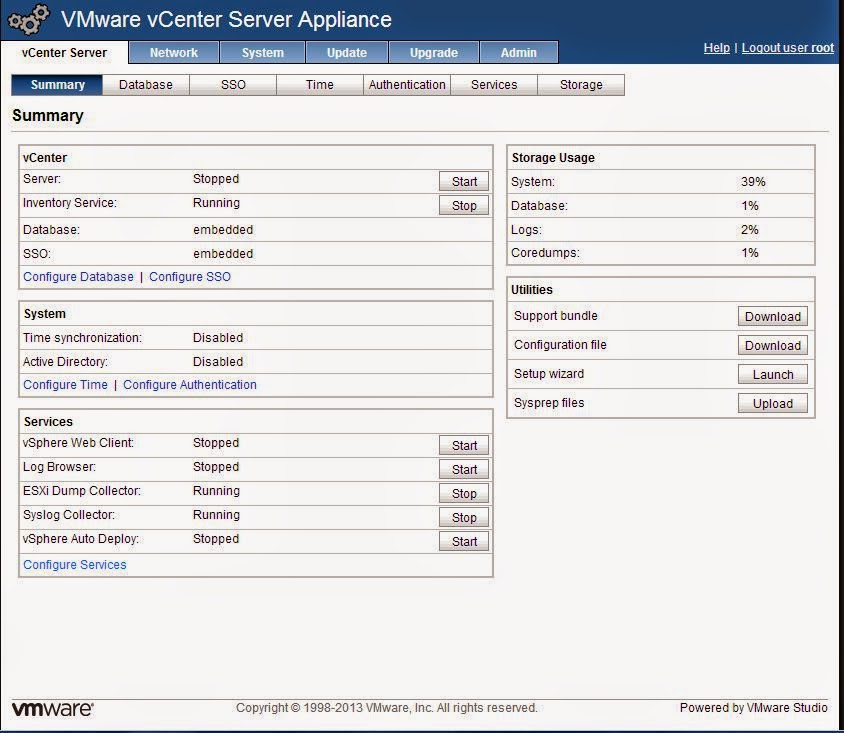Click the 'Stopped' status of Log Browser
This screenshot has height=733, width=844.
tap(216, 467)
